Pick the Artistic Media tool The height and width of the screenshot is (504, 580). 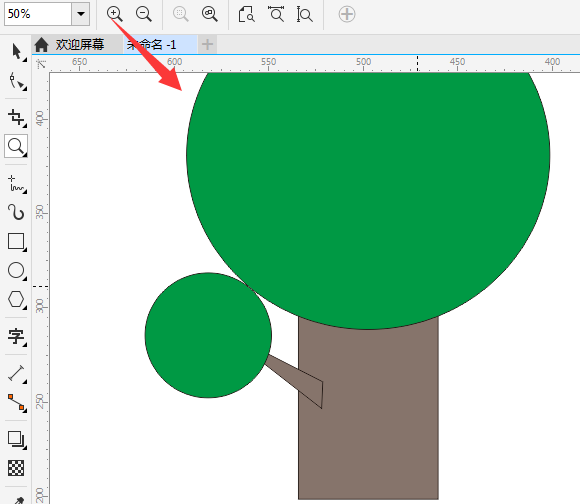[x=16, y=212]
